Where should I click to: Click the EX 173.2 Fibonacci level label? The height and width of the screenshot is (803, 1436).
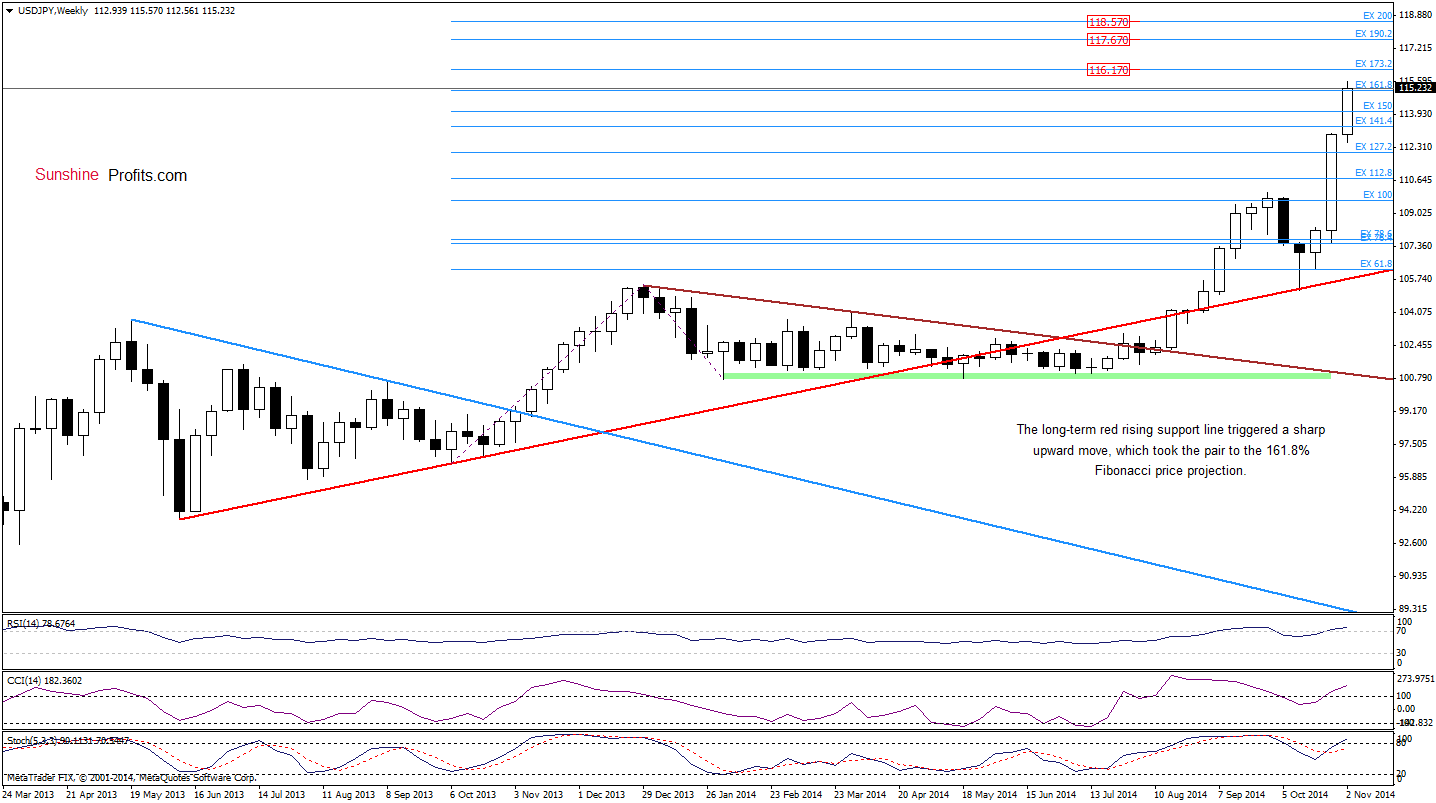click(1374, 64)
